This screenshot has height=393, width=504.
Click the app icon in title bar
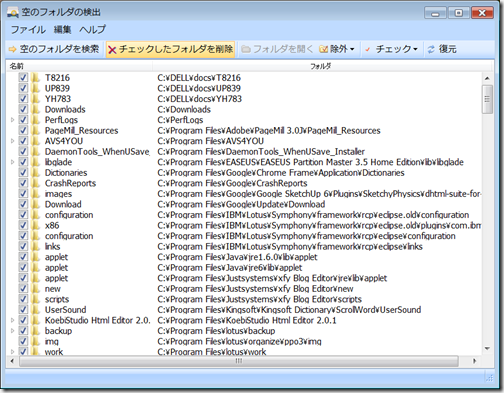coord(12,12)
